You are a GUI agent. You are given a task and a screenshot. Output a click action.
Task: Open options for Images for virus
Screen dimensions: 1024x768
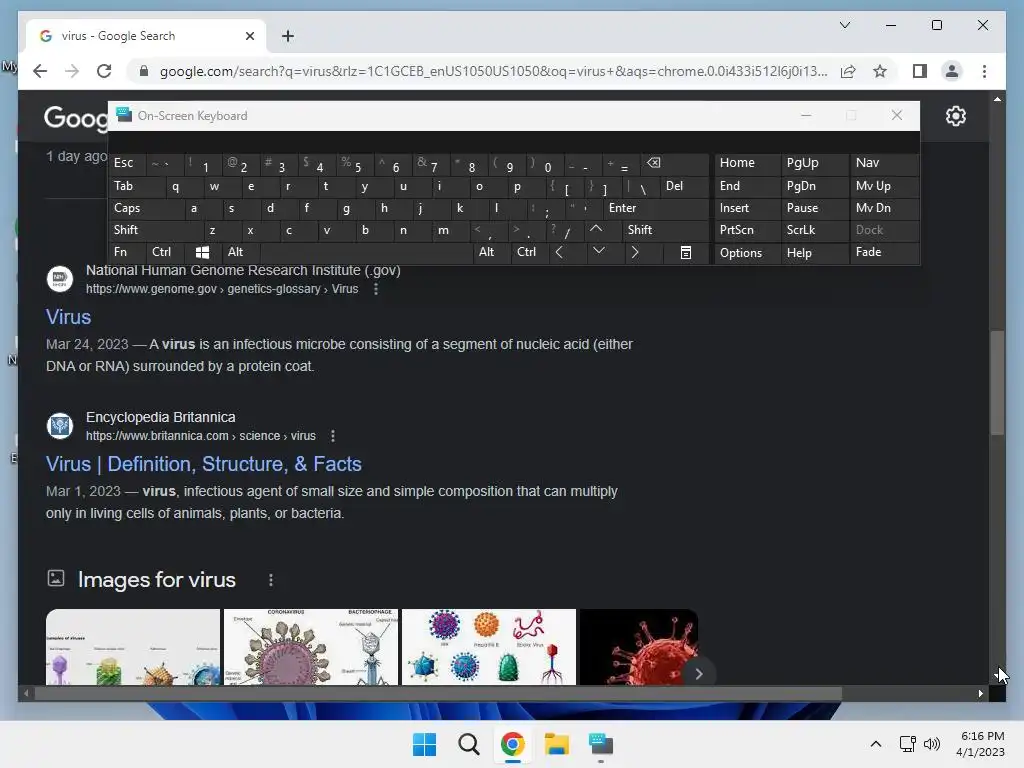270,580
